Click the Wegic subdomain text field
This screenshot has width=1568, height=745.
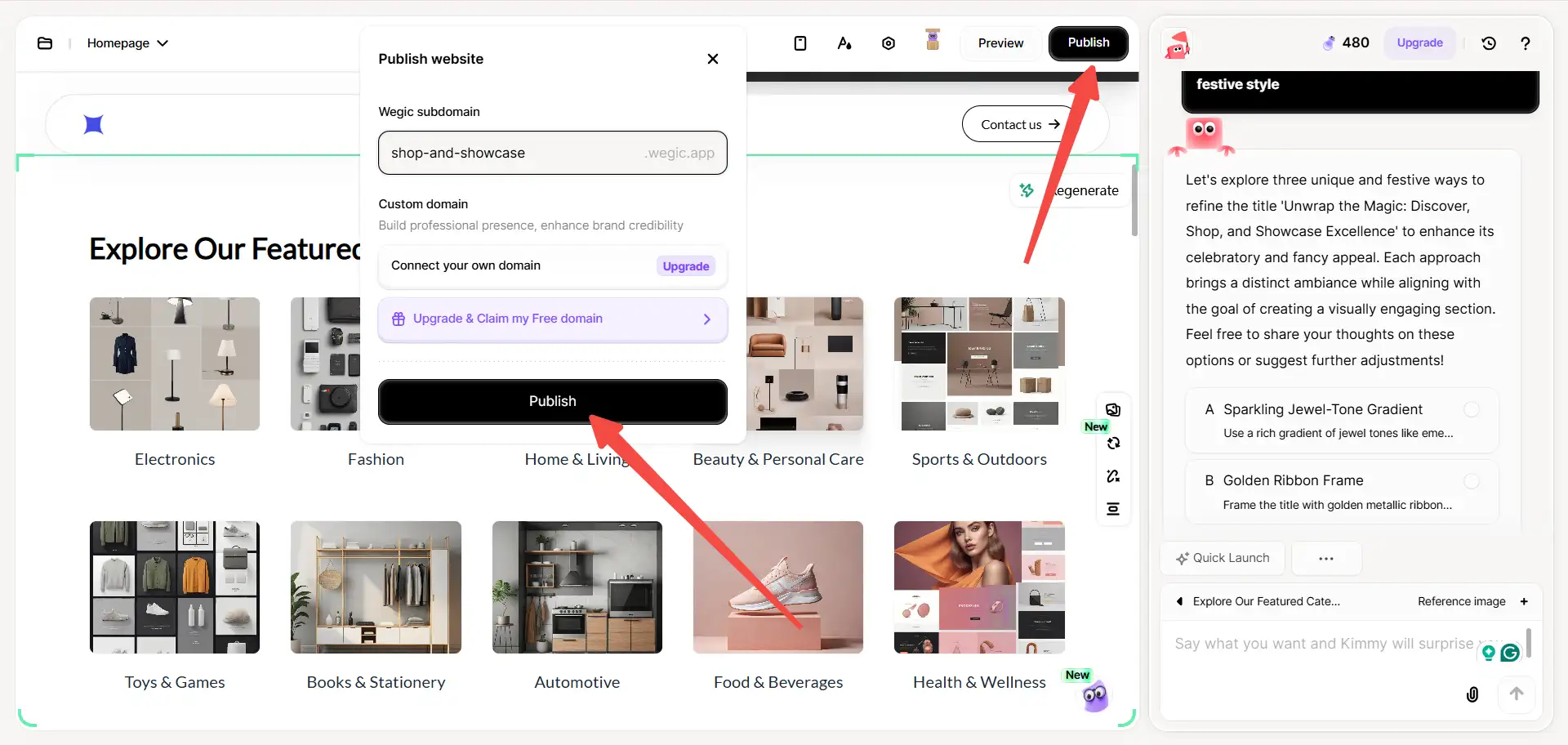pos(514,154)
